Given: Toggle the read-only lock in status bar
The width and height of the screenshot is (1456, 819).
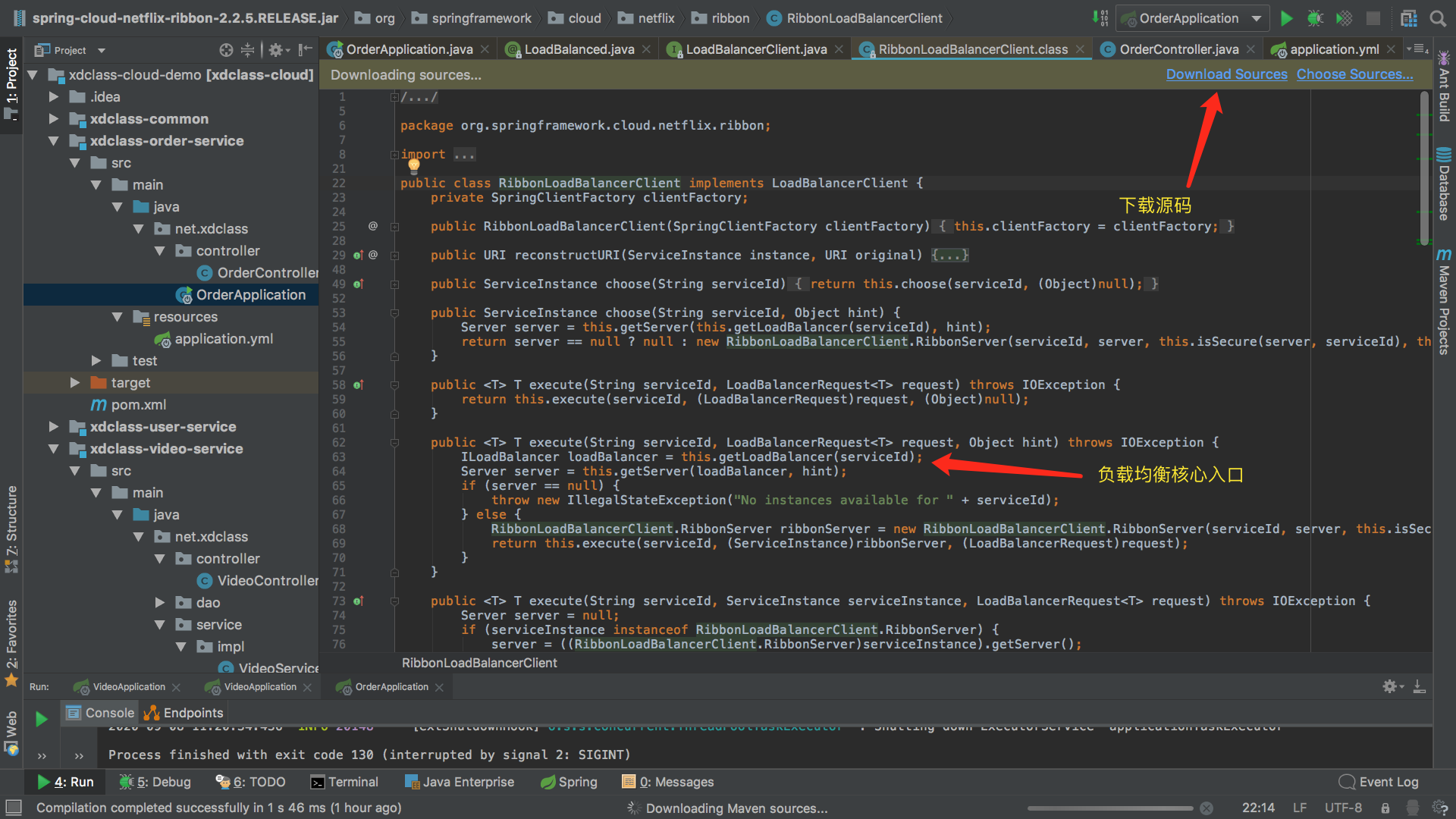Looking at the screenshot, I should click(1385, 808).
